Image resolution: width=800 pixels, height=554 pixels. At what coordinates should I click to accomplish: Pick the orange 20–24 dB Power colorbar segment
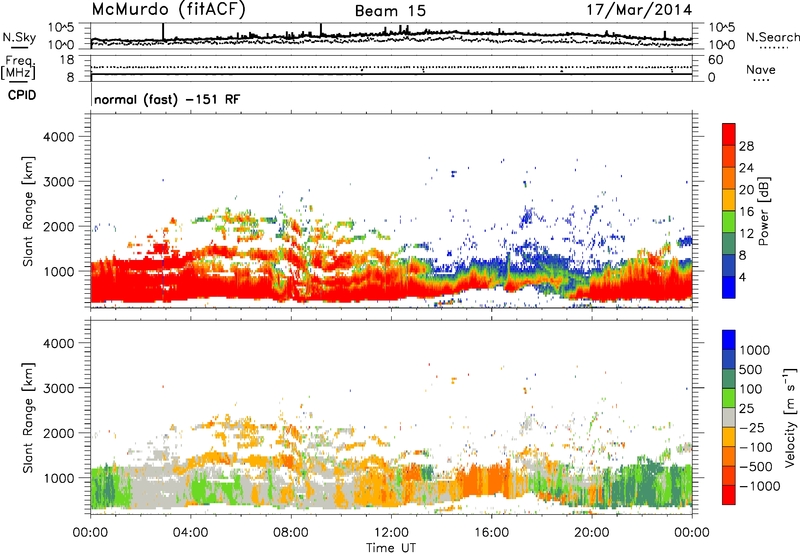pos(729,179)
